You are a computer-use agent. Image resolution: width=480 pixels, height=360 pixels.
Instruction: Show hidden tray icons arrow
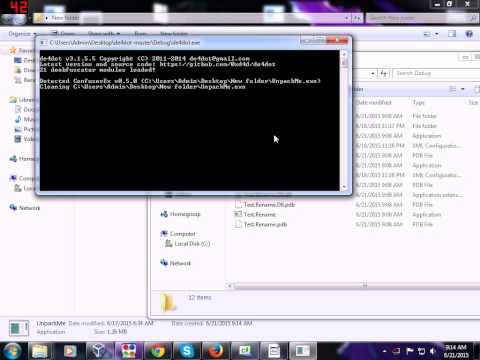(x=384, y=351)
